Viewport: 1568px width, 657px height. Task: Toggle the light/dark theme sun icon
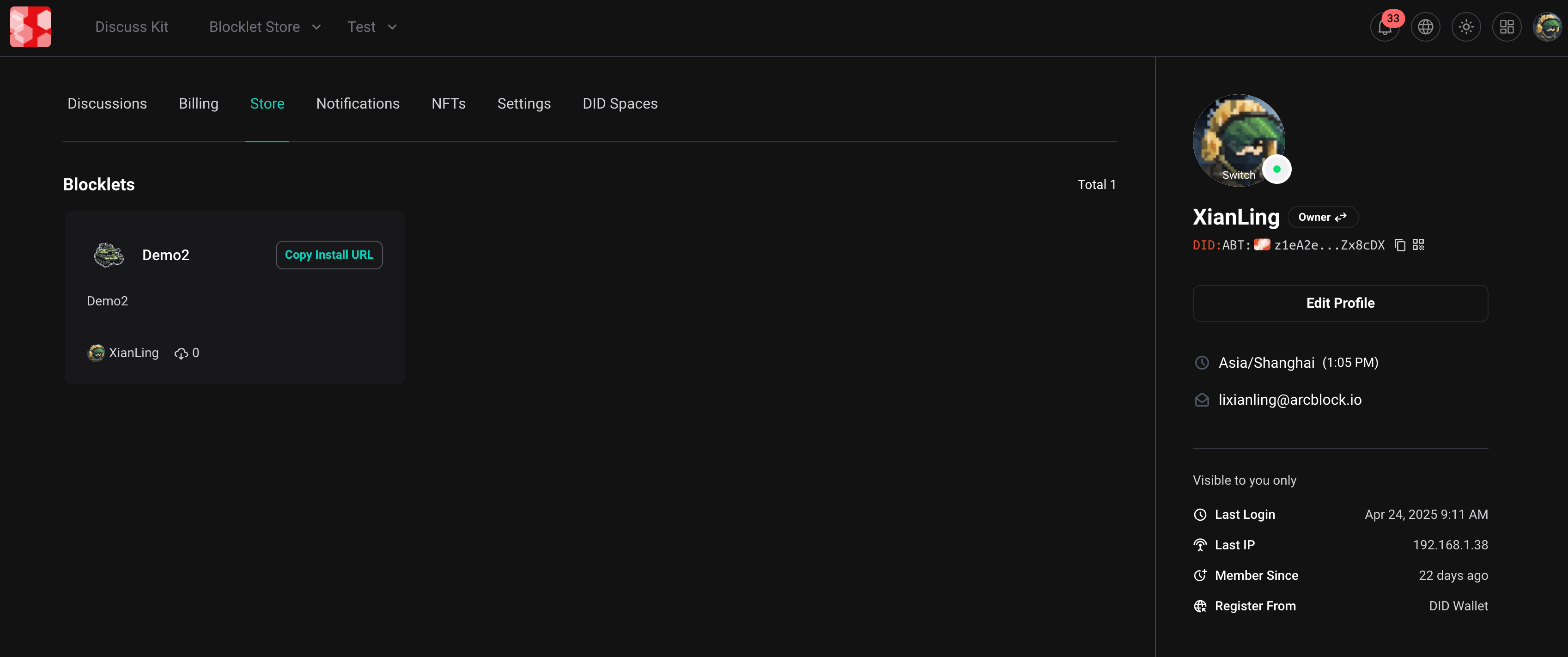(x=1466, y=27)
